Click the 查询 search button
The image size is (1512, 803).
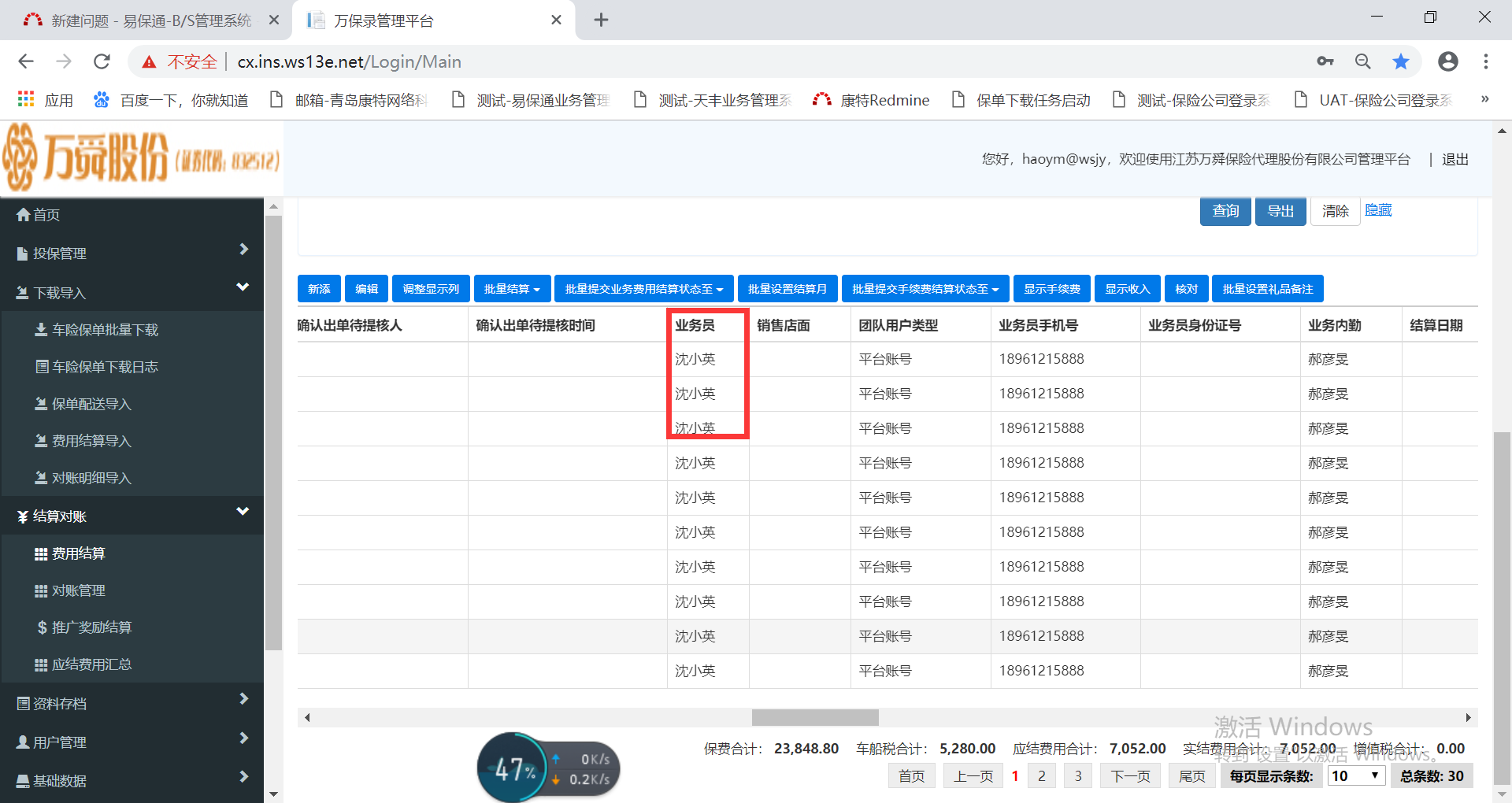pyautogui.click(x=1225, y=211)
